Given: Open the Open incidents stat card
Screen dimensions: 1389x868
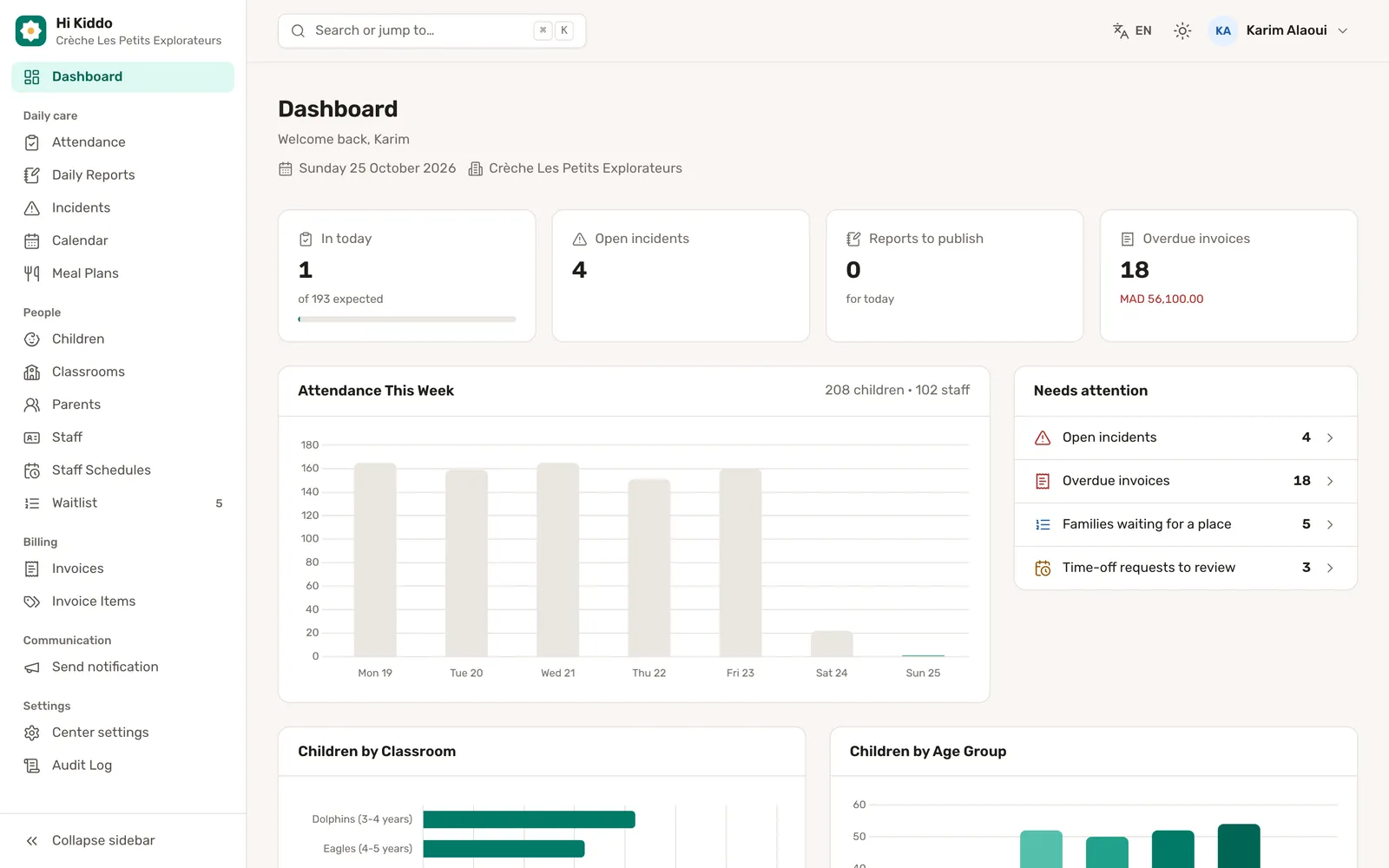Looking at the screenshot, I should point(681,276).
